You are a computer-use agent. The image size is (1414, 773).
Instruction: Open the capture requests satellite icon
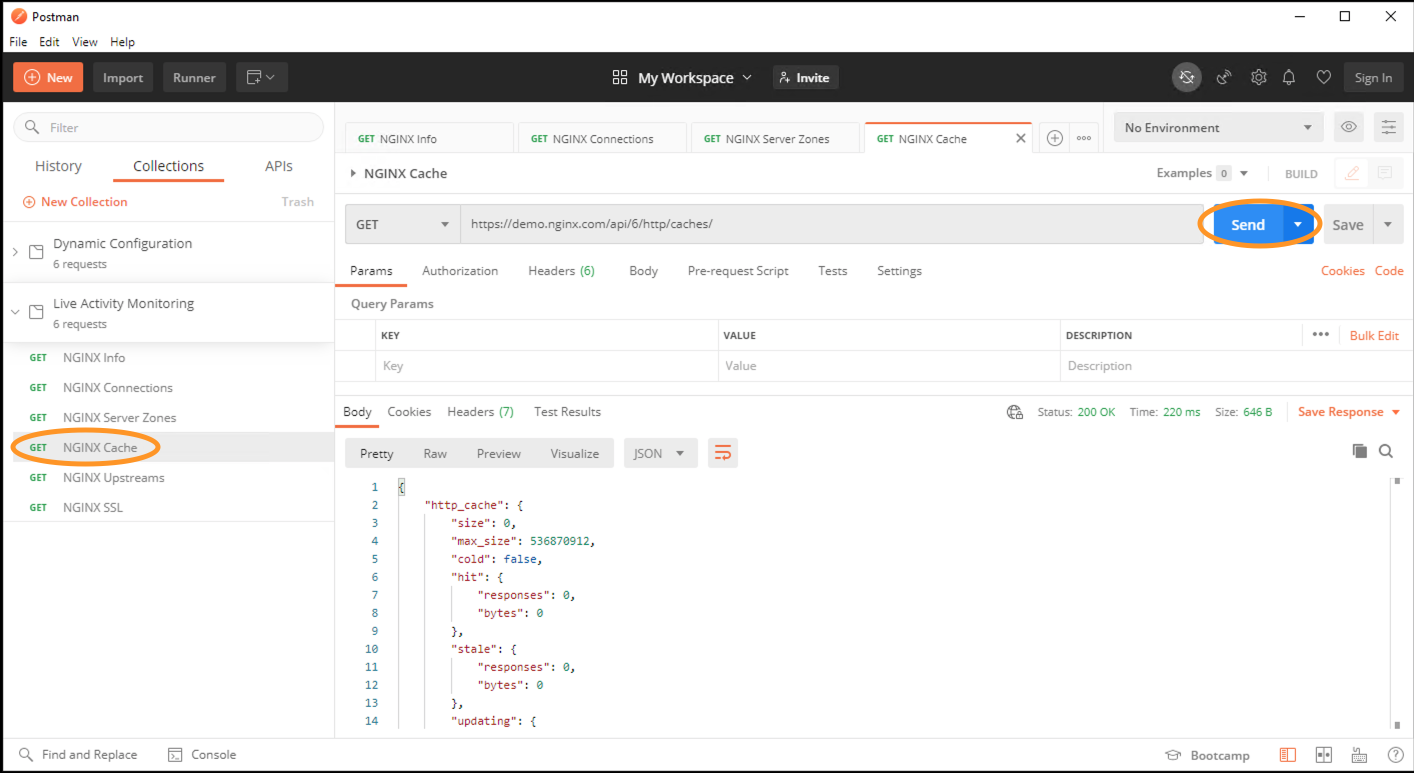[x=1224, y=78]
